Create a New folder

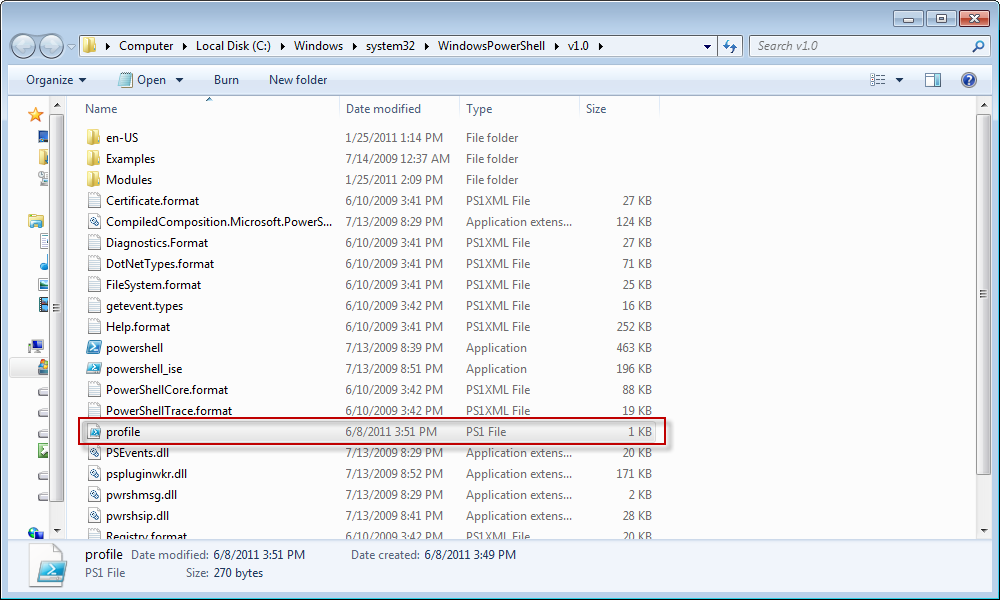pyautogui.click(x=297, y=80)
